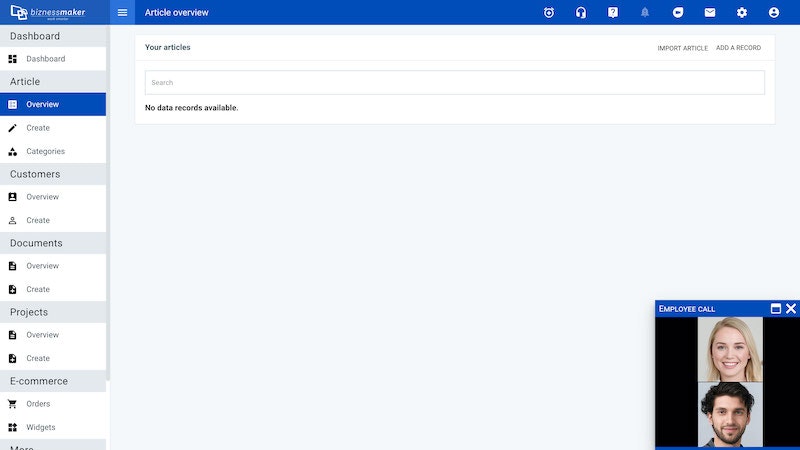800x450 pixels.
Task: Open Dashboard menu item
Action: (x=53, y=59)
